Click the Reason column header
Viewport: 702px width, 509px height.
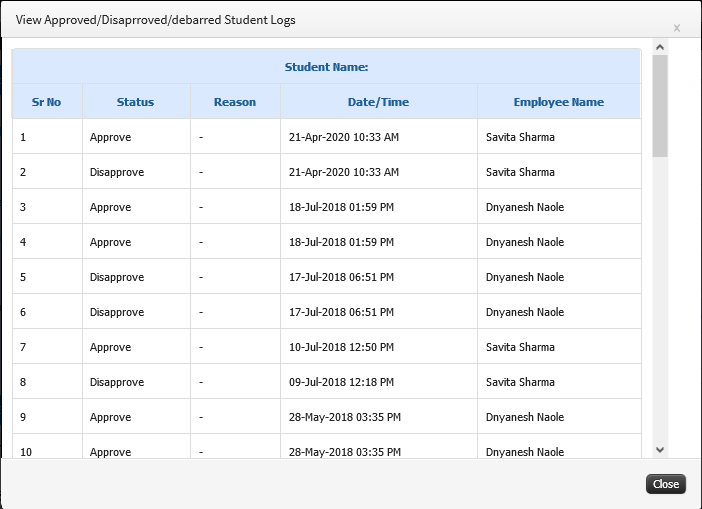pos(235,102)
